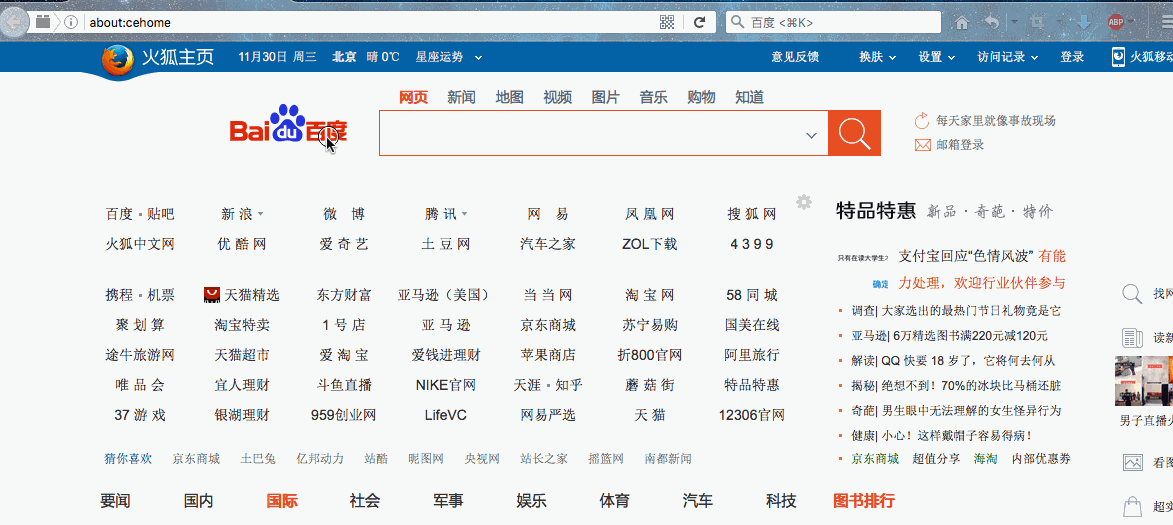Click the newspaper icon in right sidebar
Screen dimensions: 1173x525
click(x=1133, y=338)
